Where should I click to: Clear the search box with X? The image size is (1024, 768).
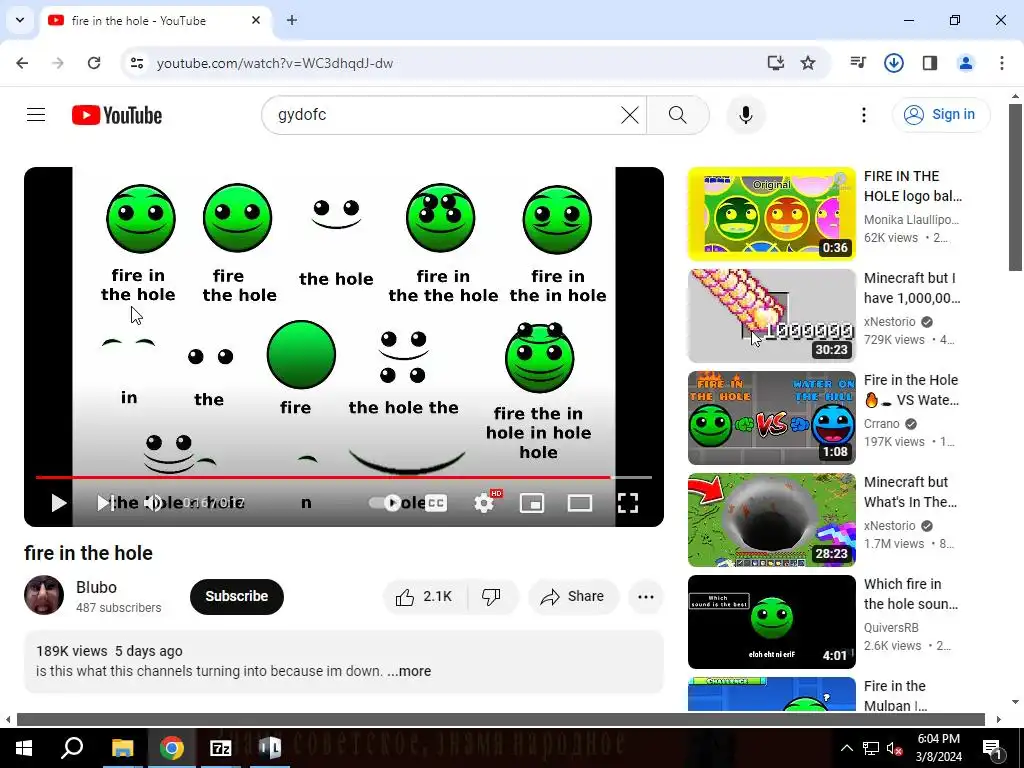[x=630, y=115]
